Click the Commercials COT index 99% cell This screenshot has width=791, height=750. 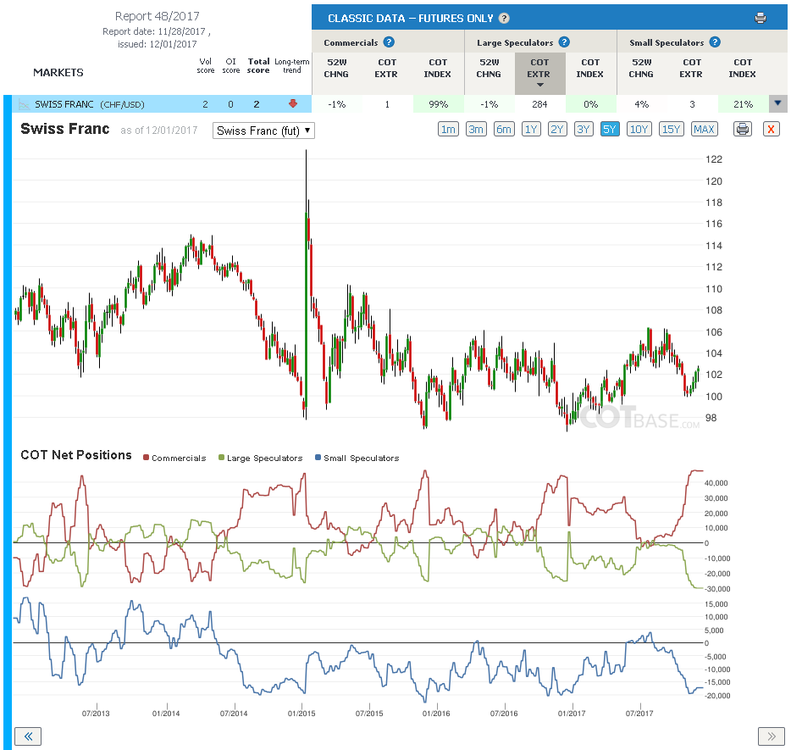(438, 104)
